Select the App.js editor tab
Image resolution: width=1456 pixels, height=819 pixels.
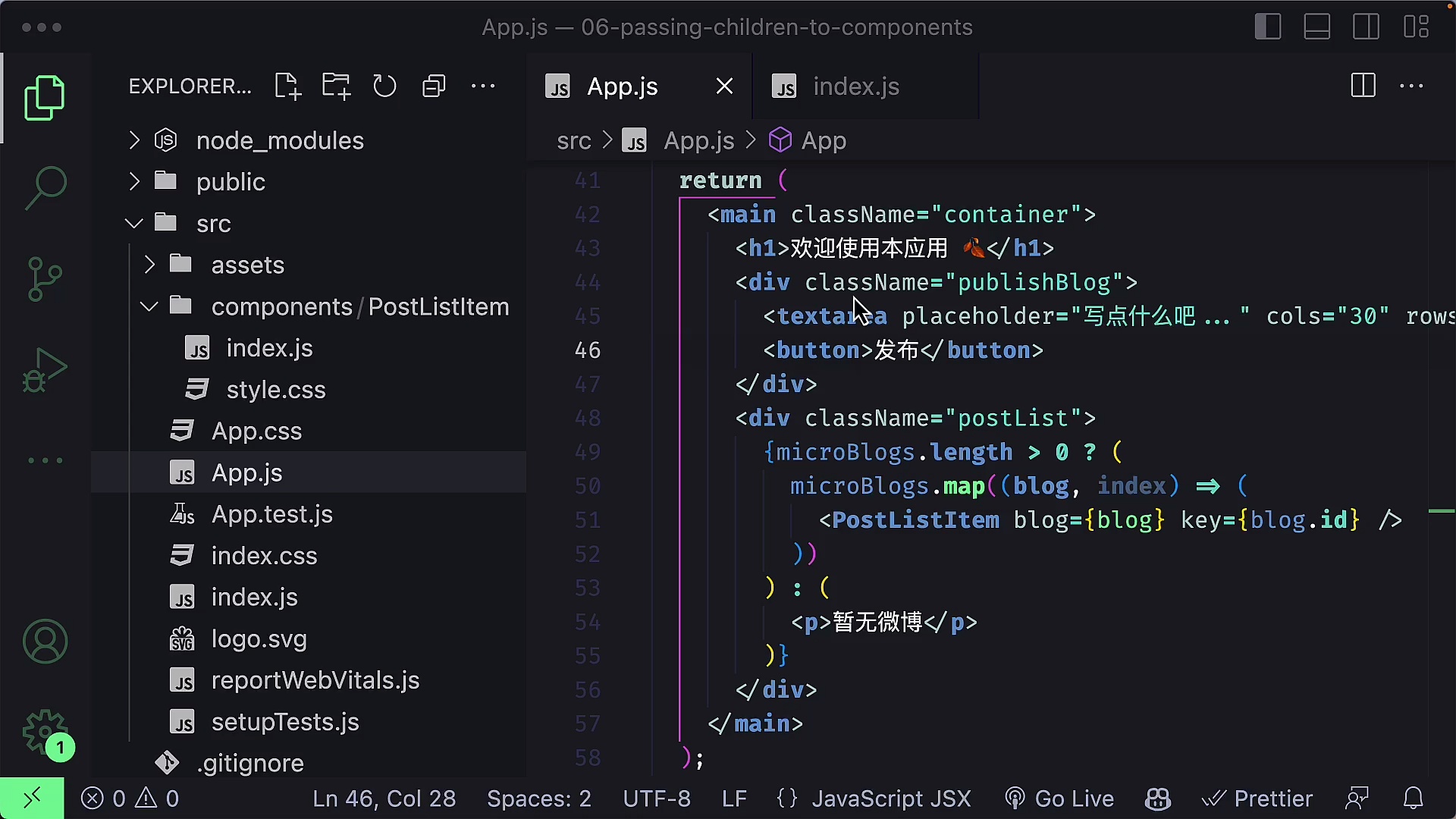(x=640, y=86)
